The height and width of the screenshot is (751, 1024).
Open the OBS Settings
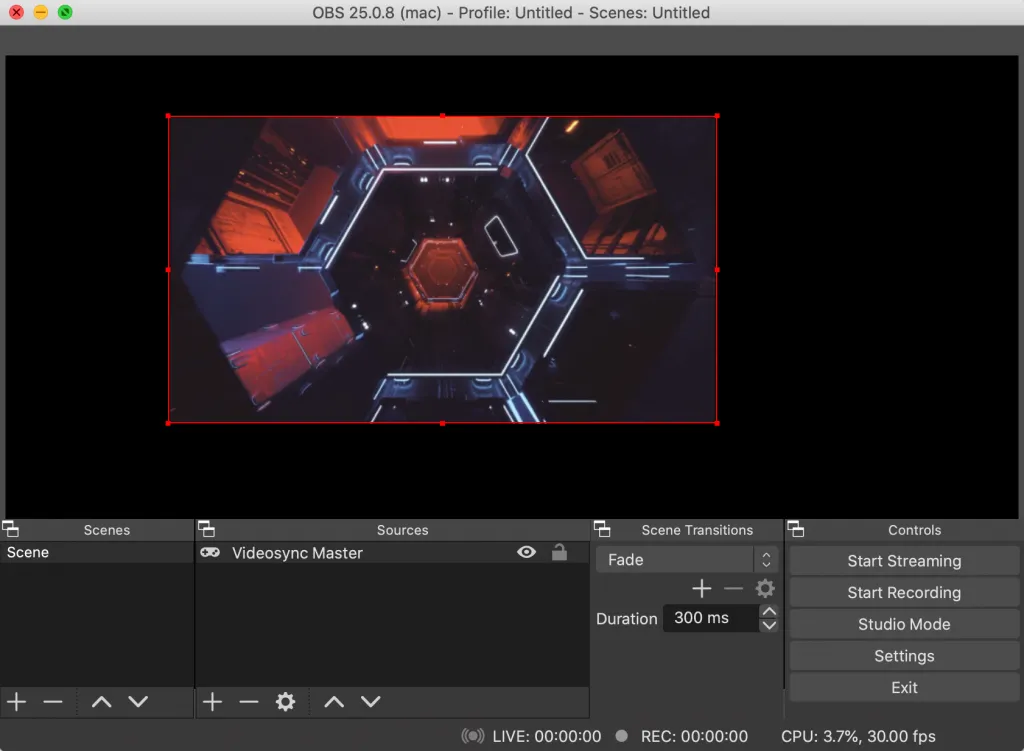(903, 656)
